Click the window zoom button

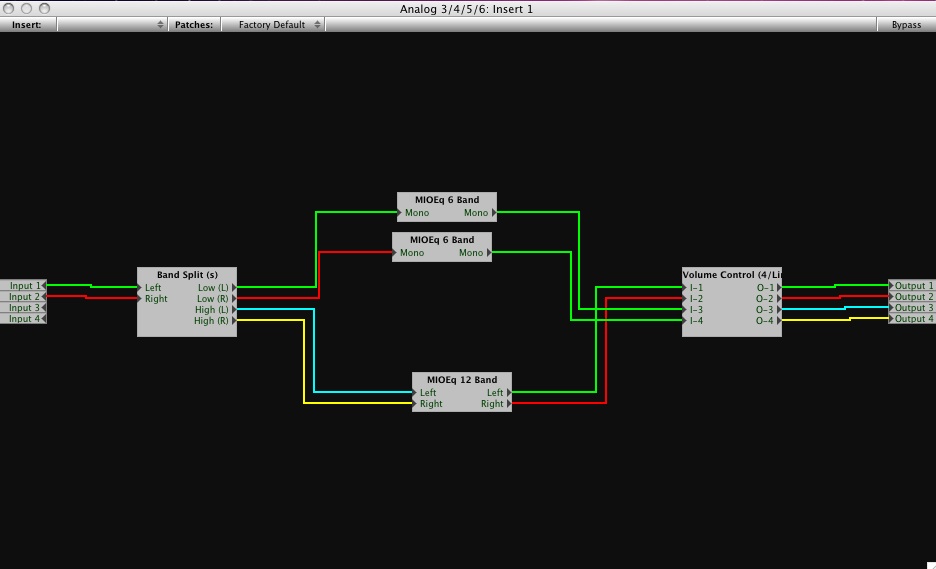pyautogui.click(x=44, y=9)
